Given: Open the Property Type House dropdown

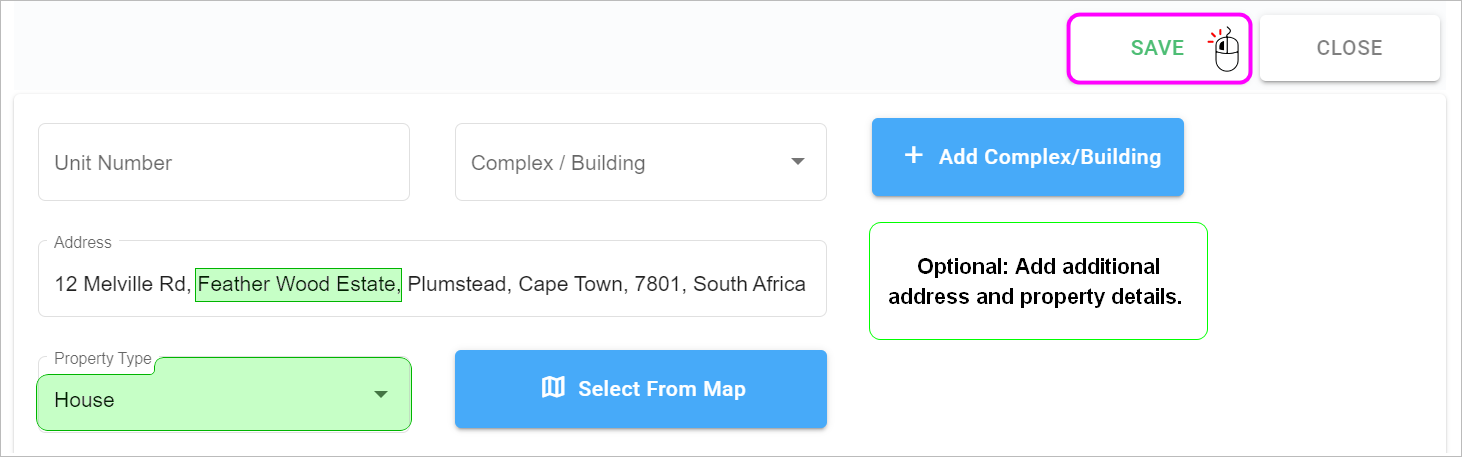Looking at the screenshot, I should (224, 395).
